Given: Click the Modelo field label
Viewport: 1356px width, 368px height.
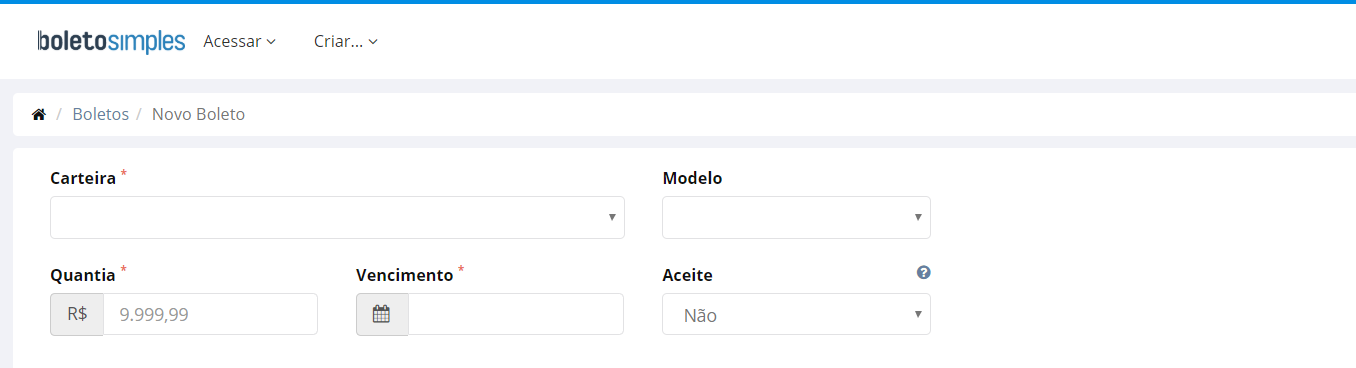Looking at the screenshot, I should tap(692, 178).
